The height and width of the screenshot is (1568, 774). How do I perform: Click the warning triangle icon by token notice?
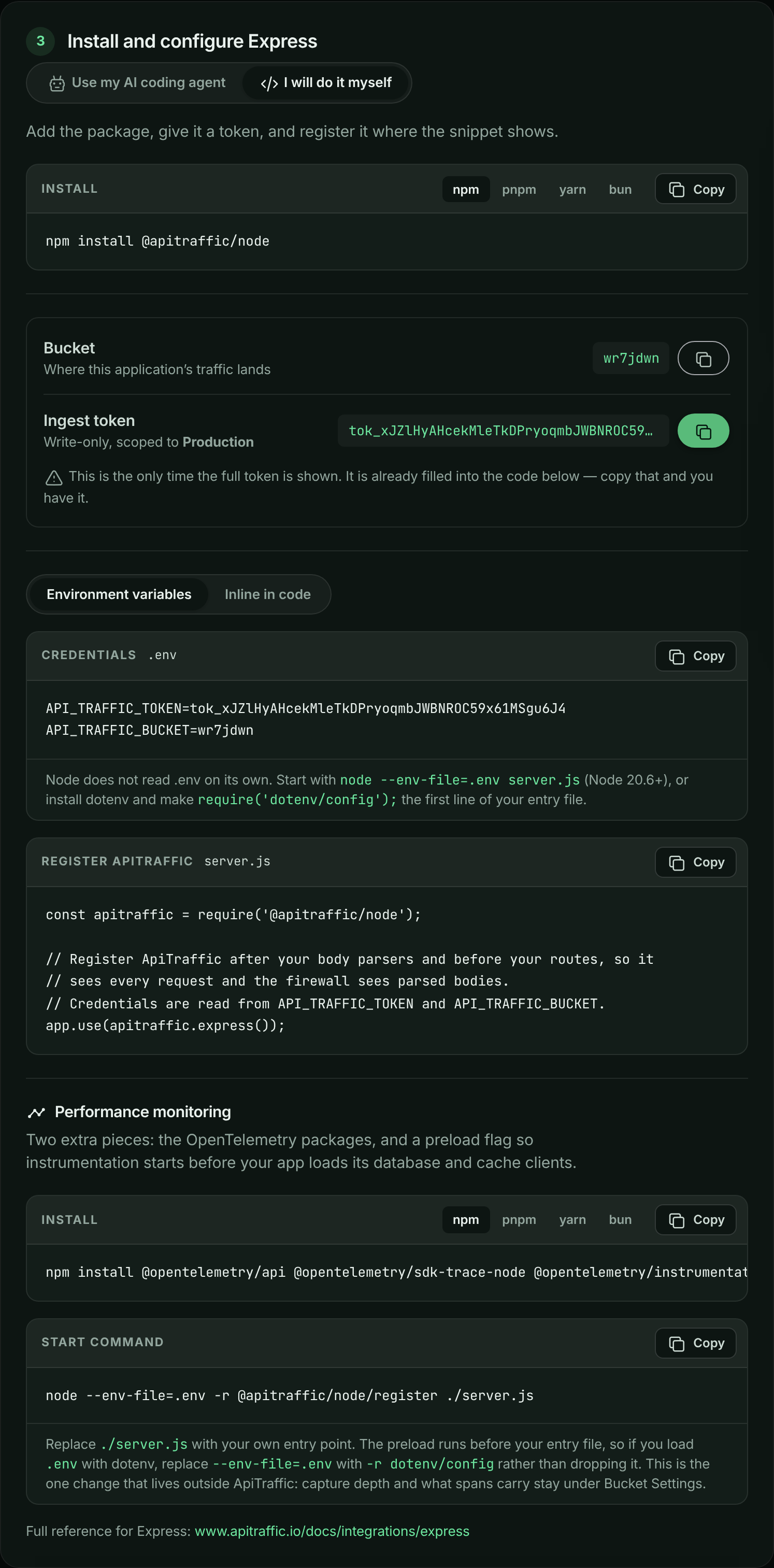[54, 478]
